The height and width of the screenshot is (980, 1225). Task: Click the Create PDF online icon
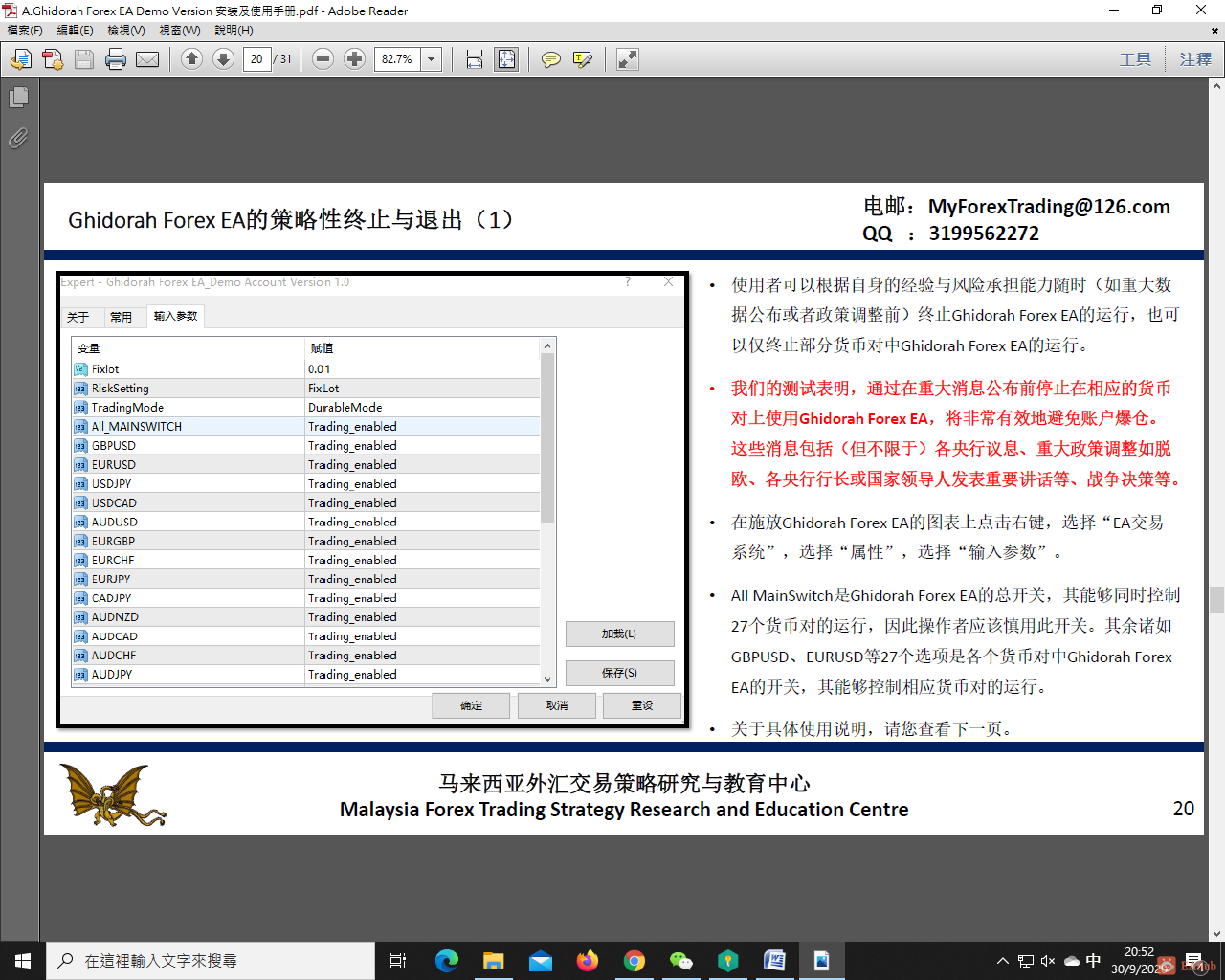[x=53, y=59]
